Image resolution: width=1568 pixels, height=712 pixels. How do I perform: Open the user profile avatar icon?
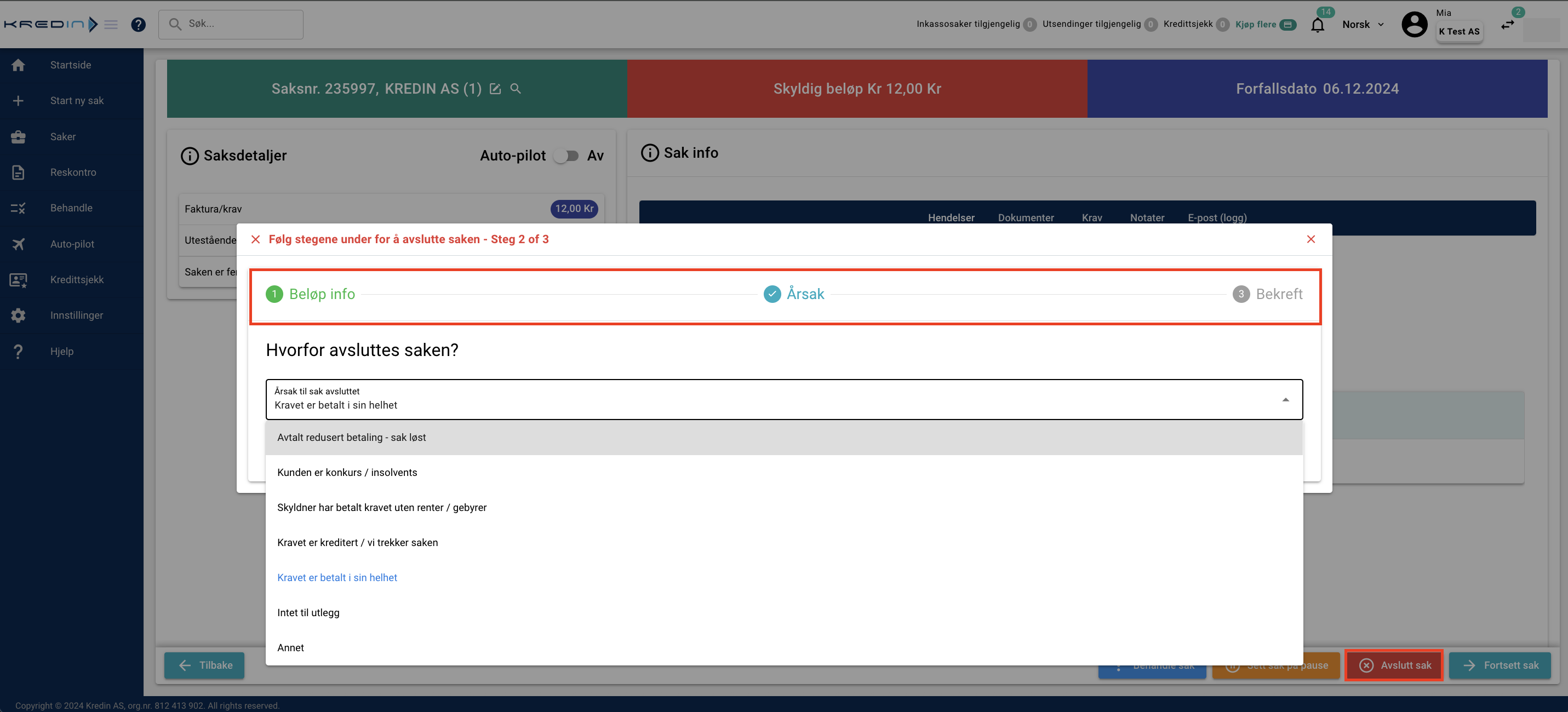[x=1414, y=24]
